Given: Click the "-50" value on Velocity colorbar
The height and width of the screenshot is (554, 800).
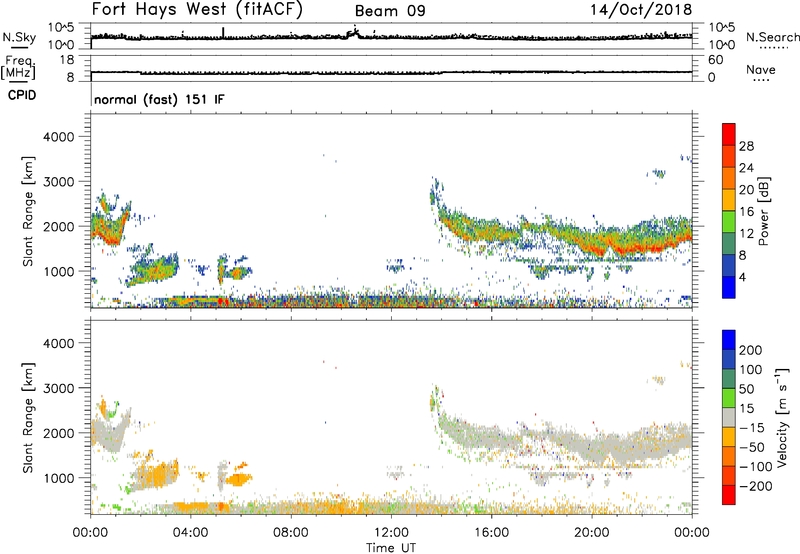Looking at the screenshot, I should (x=752, y=447).
